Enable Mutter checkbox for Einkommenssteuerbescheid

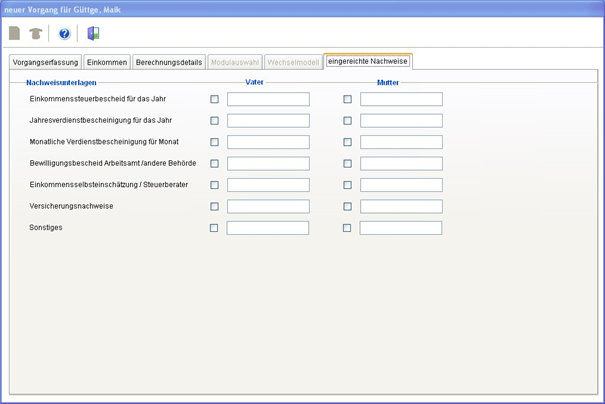click(347, 100)
